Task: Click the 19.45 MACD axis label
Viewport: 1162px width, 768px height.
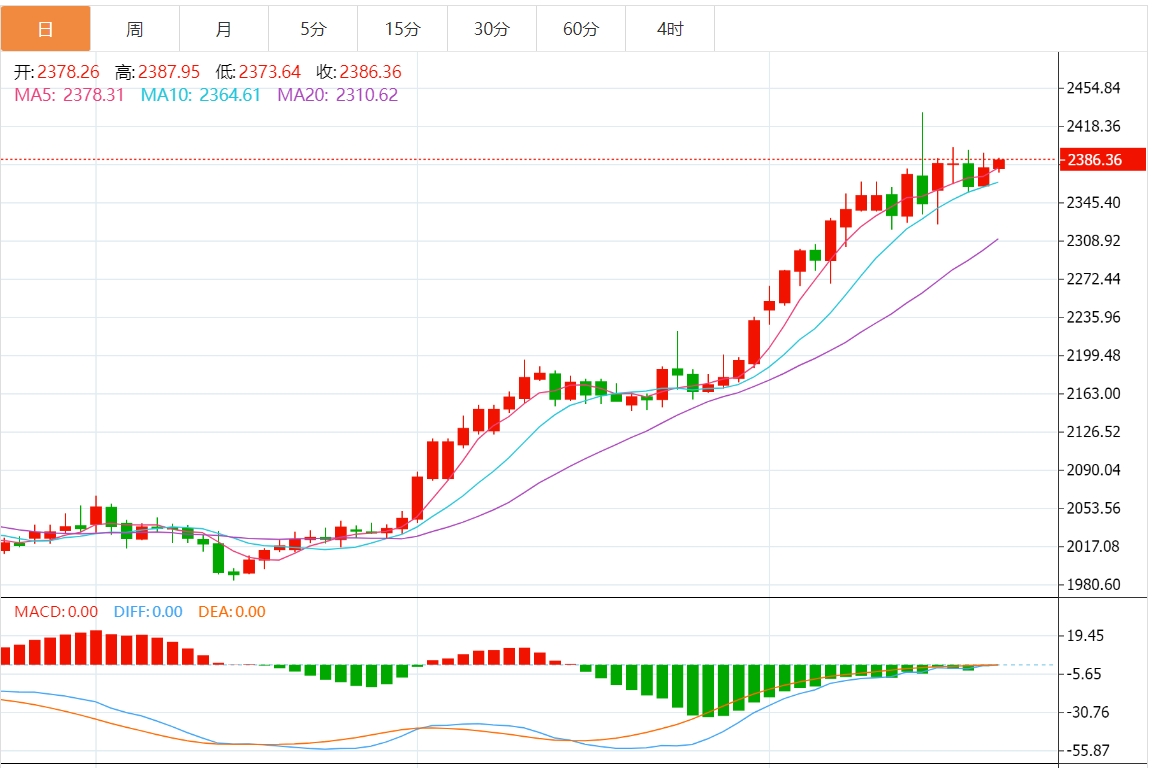Action: click(x=1085, y=636)
